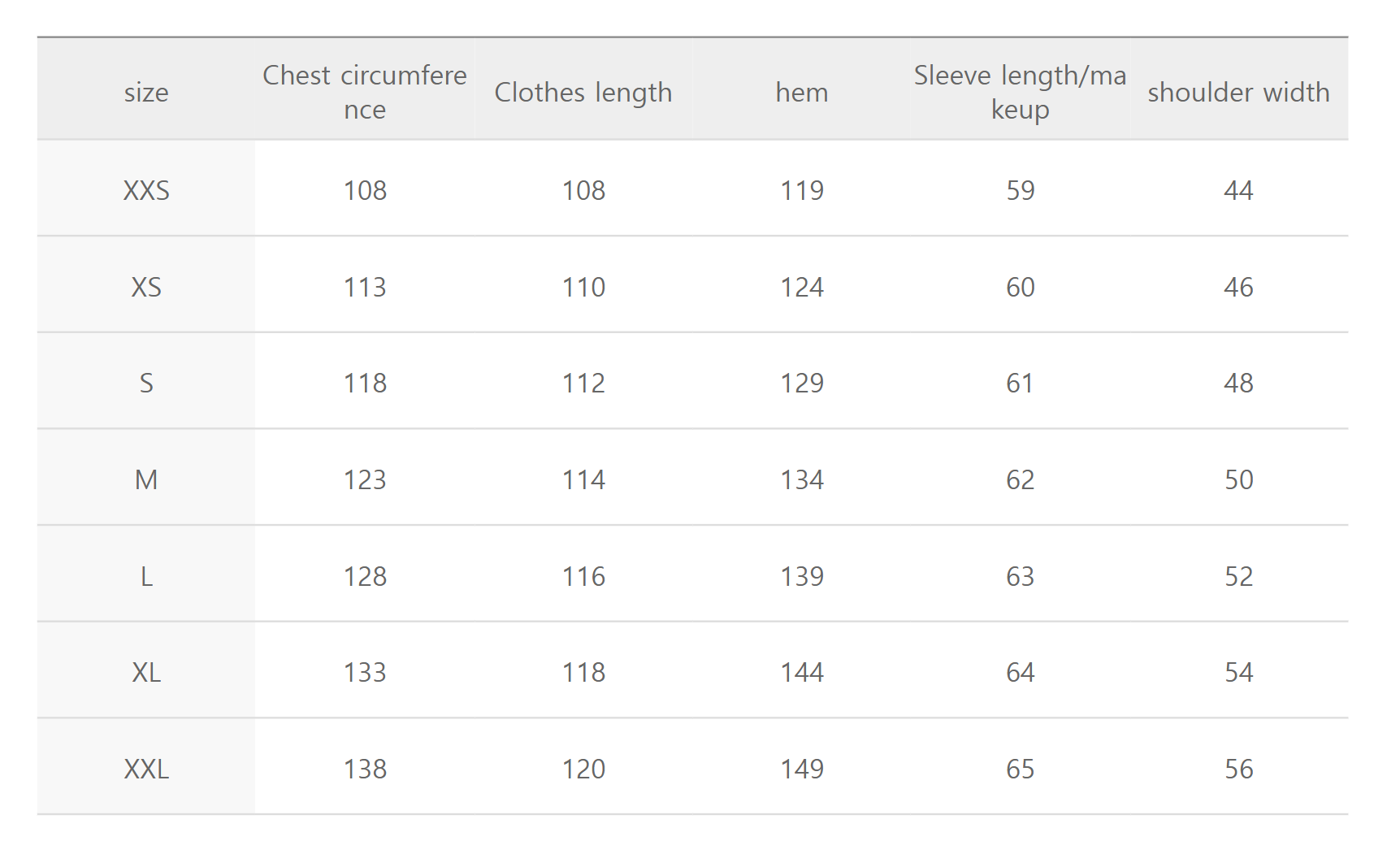Click hem value 144 in XL row
The image size is (1400, 854).
(802, 673)
